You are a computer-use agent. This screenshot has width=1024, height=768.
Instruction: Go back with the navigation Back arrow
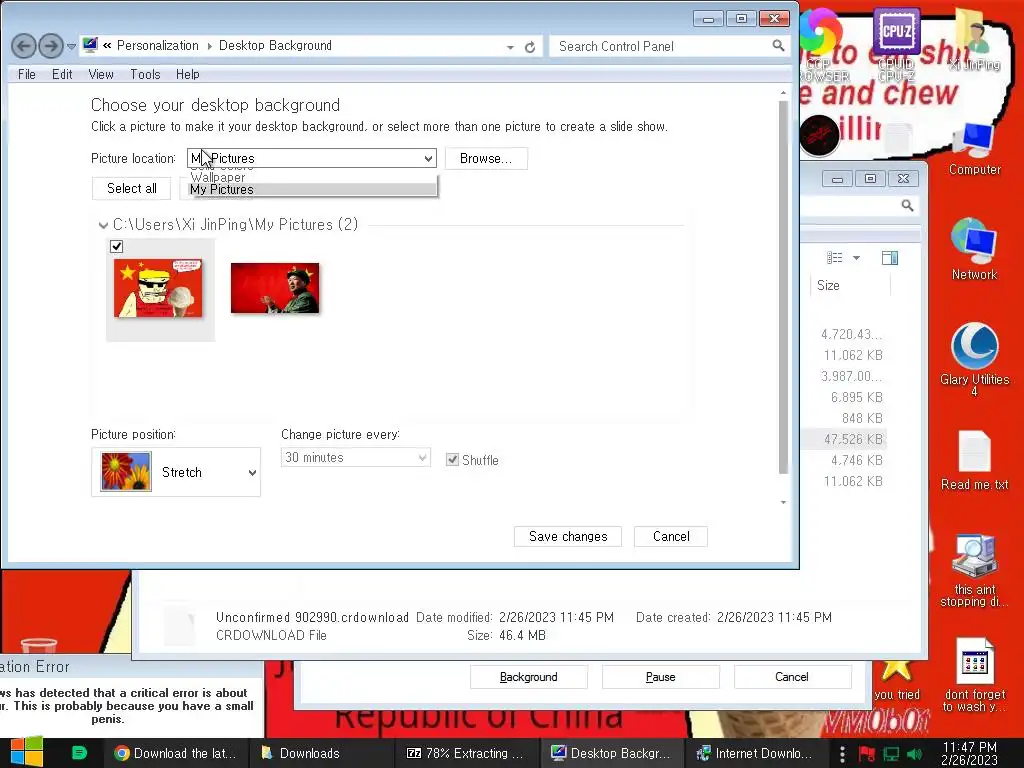click(24, 46)
